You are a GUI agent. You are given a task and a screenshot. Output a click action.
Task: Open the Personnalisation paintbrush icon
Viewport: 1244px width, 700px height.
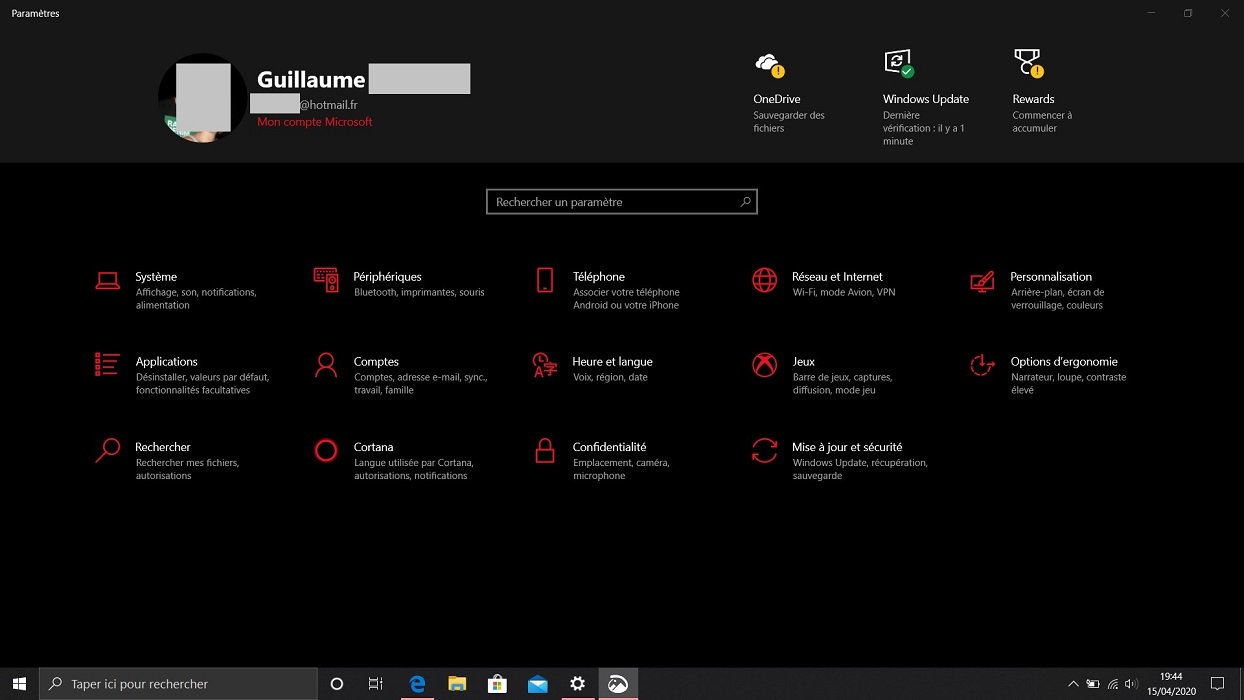982,280
